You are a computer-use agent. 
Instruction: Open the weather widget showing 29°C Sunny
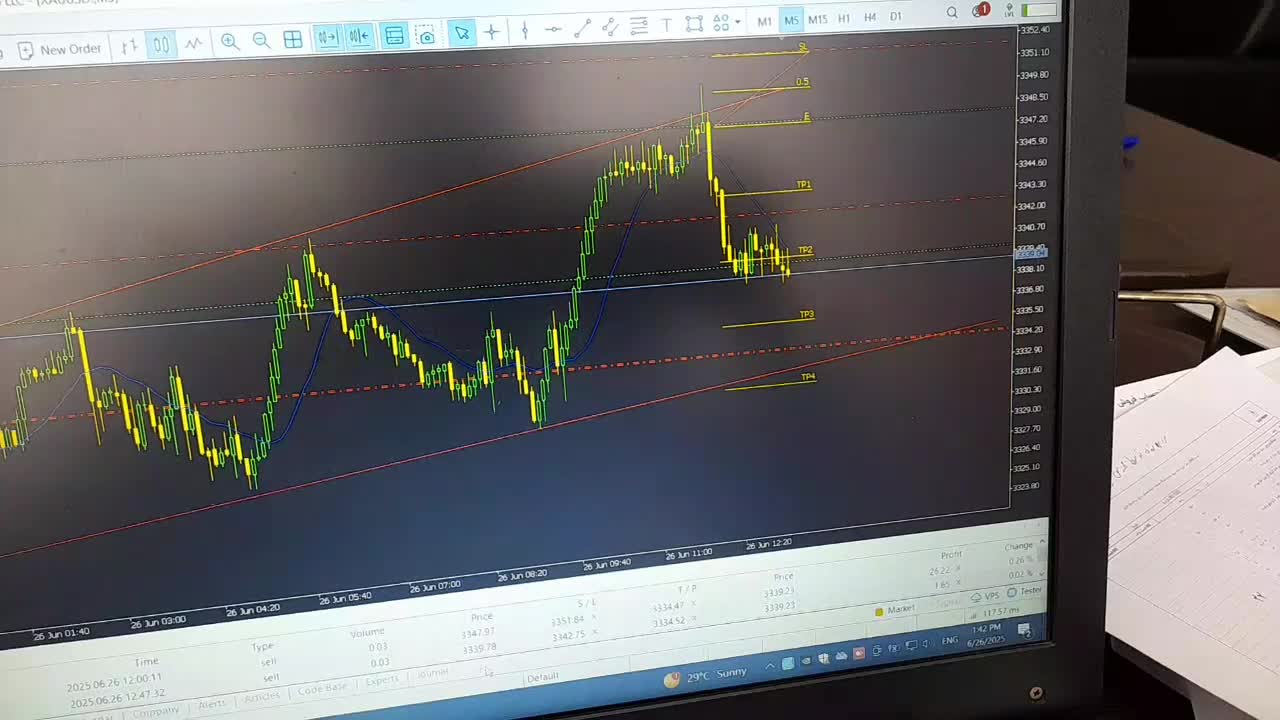(x=705, y=676)
